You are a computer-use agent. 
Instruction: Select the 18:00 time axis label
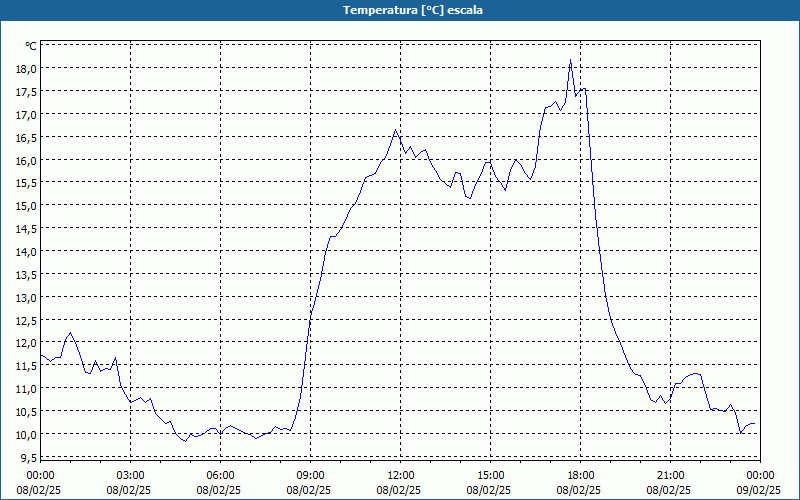click(580, 475)
